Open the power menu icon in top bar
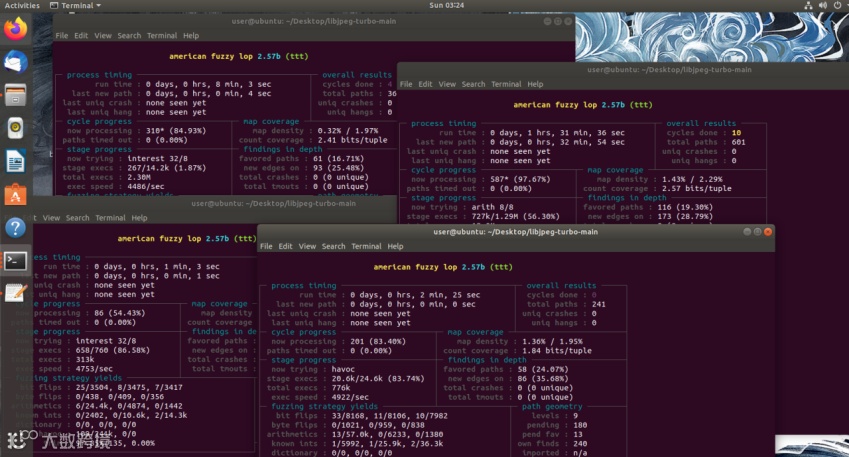Screen dimensions: 849x457 pyautogui.click(x=837, y=5)
